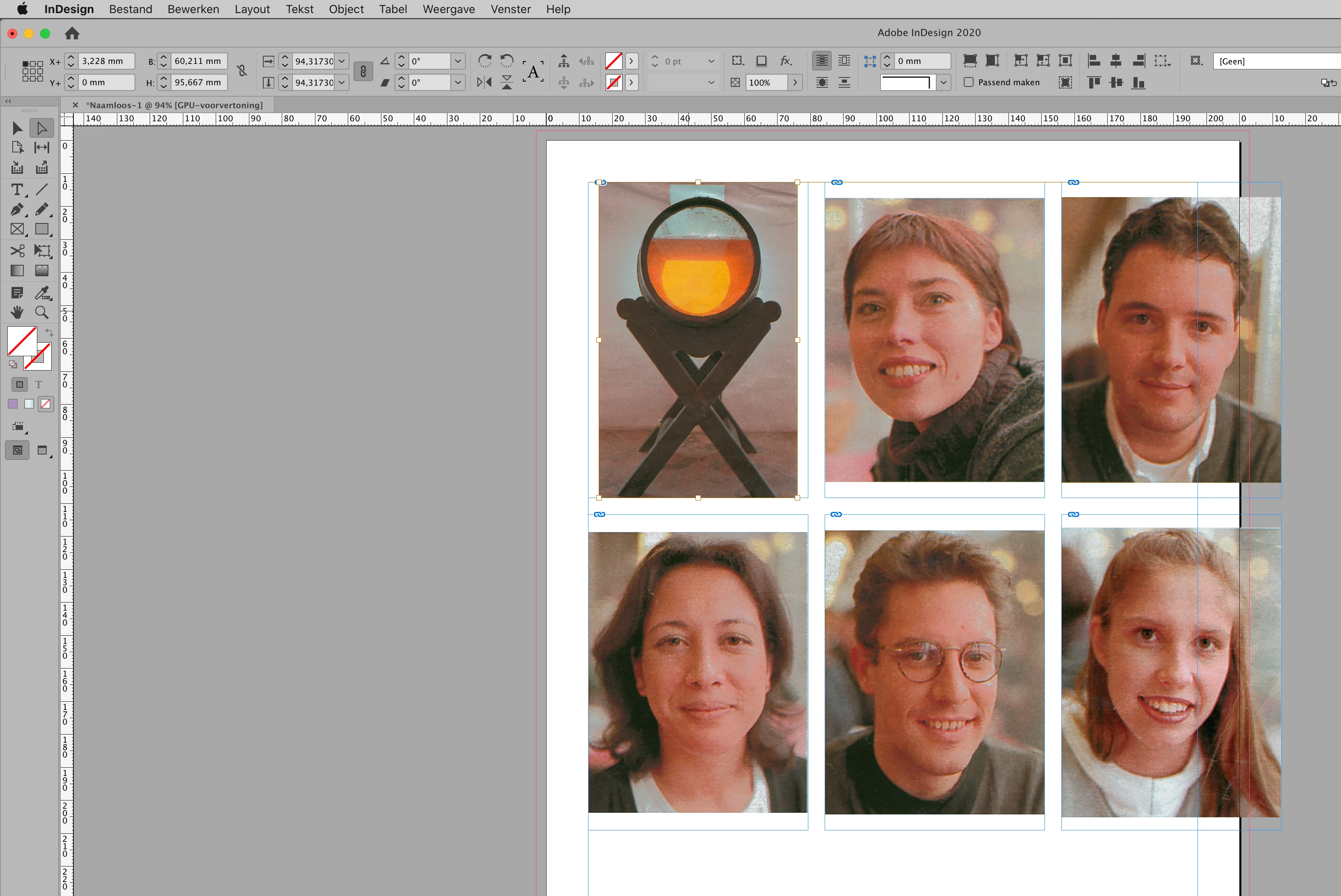Click the Naamloos-1 document tab
Screen dimensions: 1341x896
coord(174,105)
